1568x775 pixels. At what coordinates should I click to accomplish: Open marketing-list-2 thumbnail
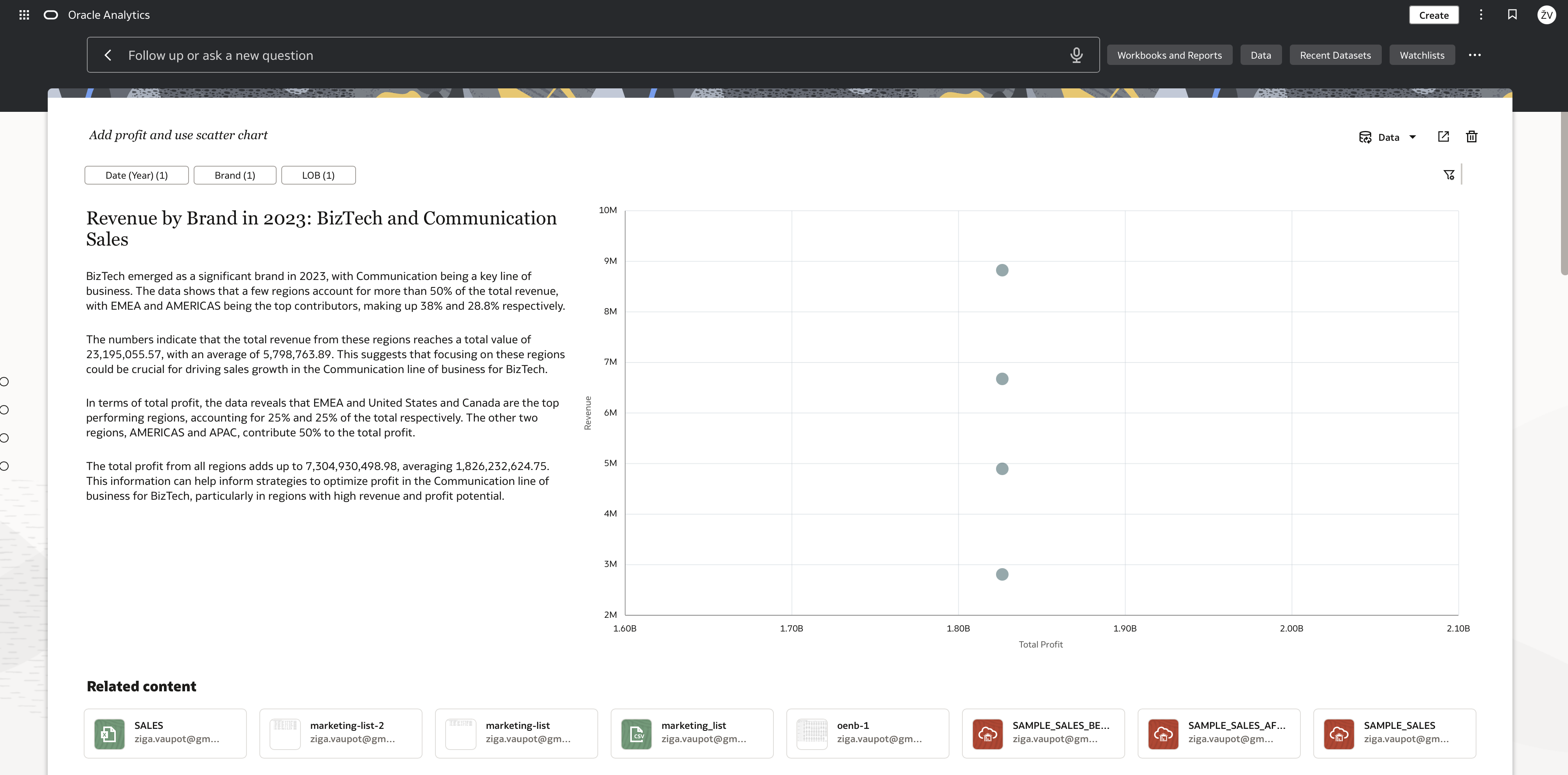click(285, 734)
